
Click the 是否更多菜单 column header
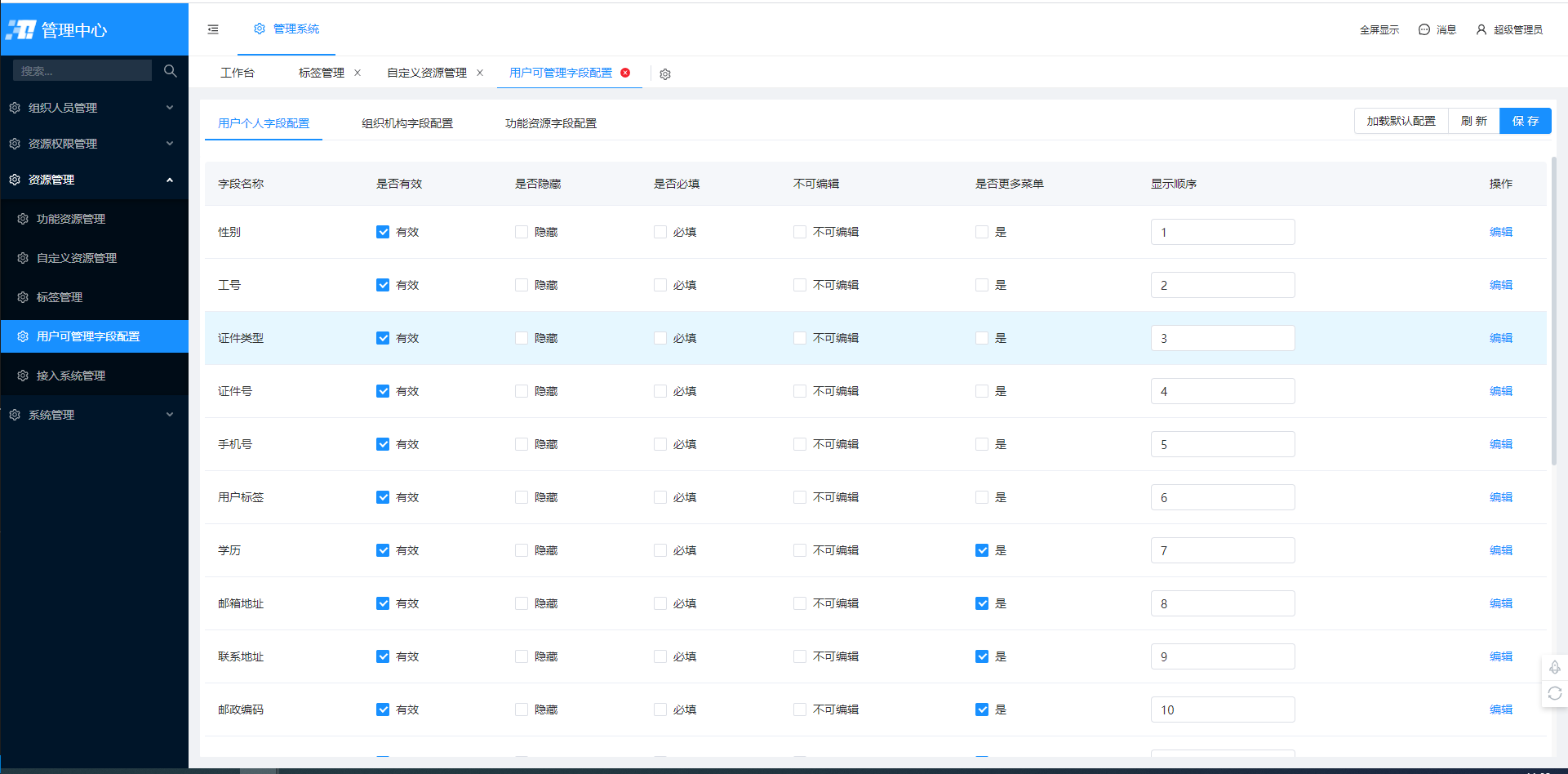pyautogui.click(x=1010, y=184)
